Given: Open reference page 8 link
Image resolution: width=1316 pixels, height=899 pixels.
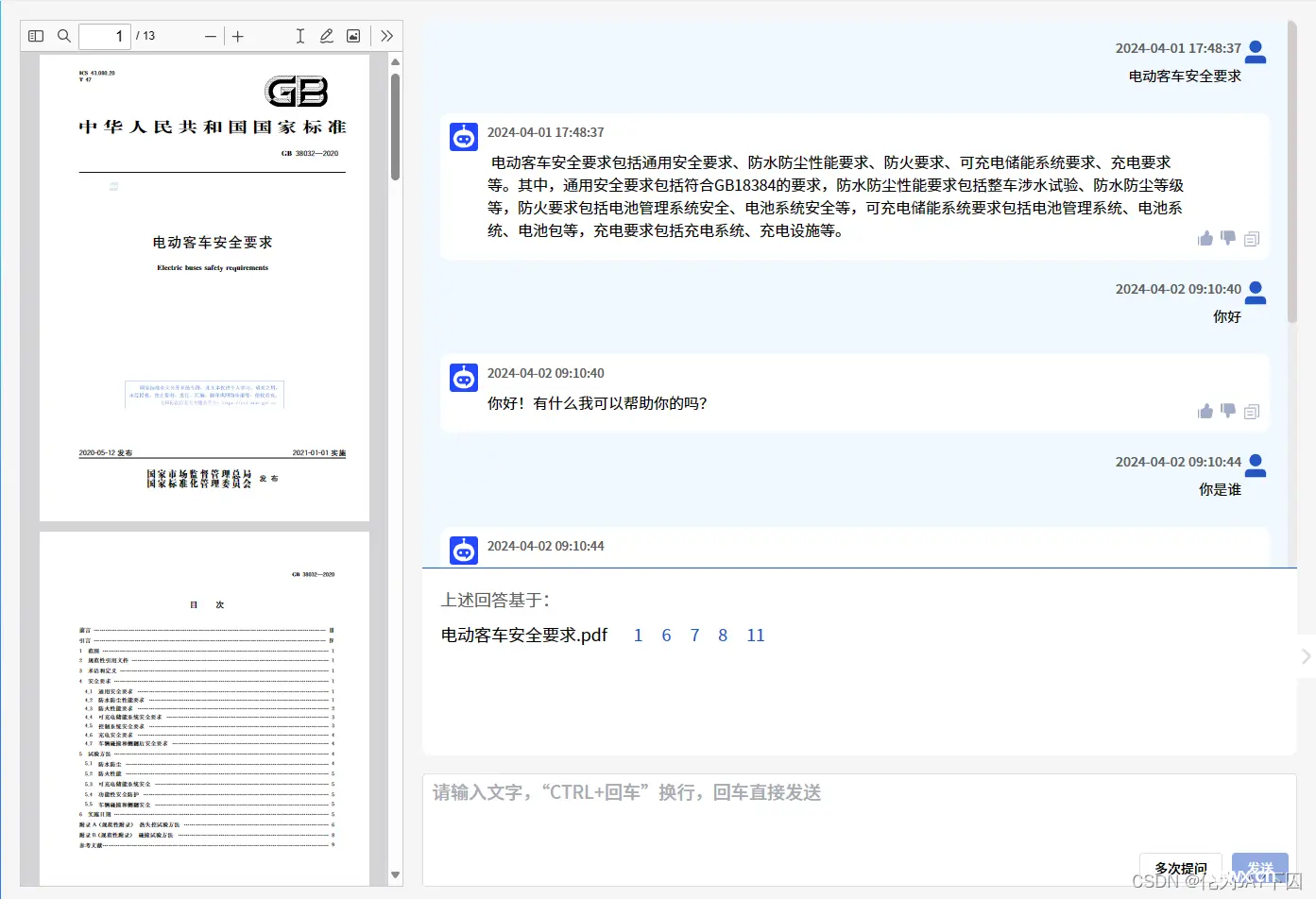Looking at the screenshot, I should click(x=723, y=636).
